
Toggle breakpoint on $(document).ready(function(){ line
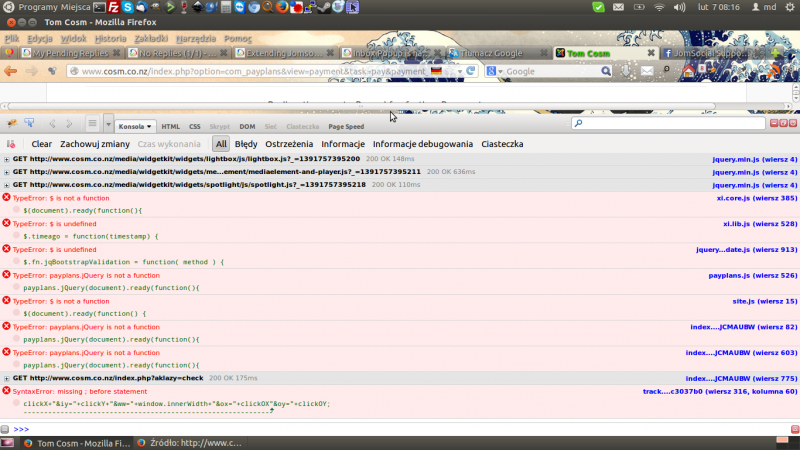(x=16, y=210)
